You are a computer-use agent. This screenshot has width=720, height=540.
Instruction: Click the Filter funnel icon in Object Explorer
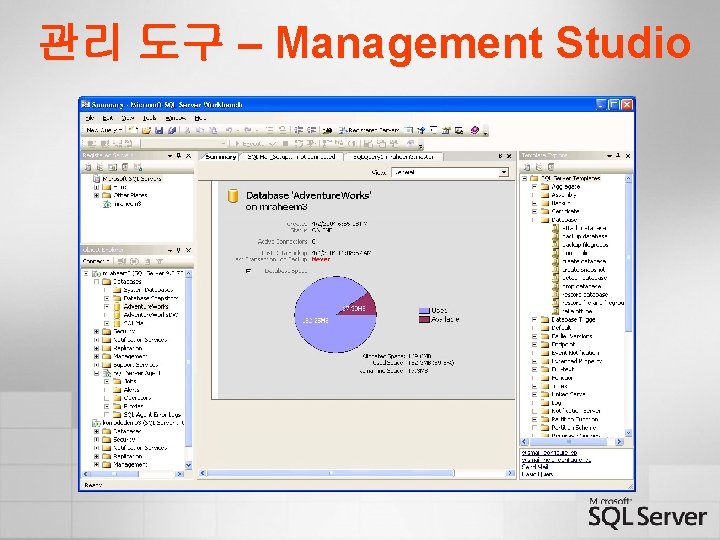pyautogui.click(x=159, y=261)
